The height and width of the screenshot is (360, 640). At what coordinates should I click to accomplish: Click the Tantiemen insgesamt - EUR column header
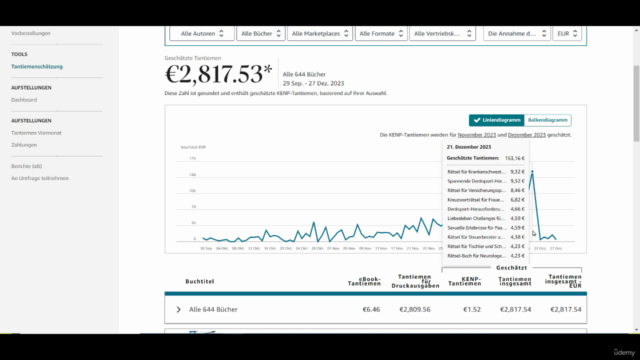(563, 281)
